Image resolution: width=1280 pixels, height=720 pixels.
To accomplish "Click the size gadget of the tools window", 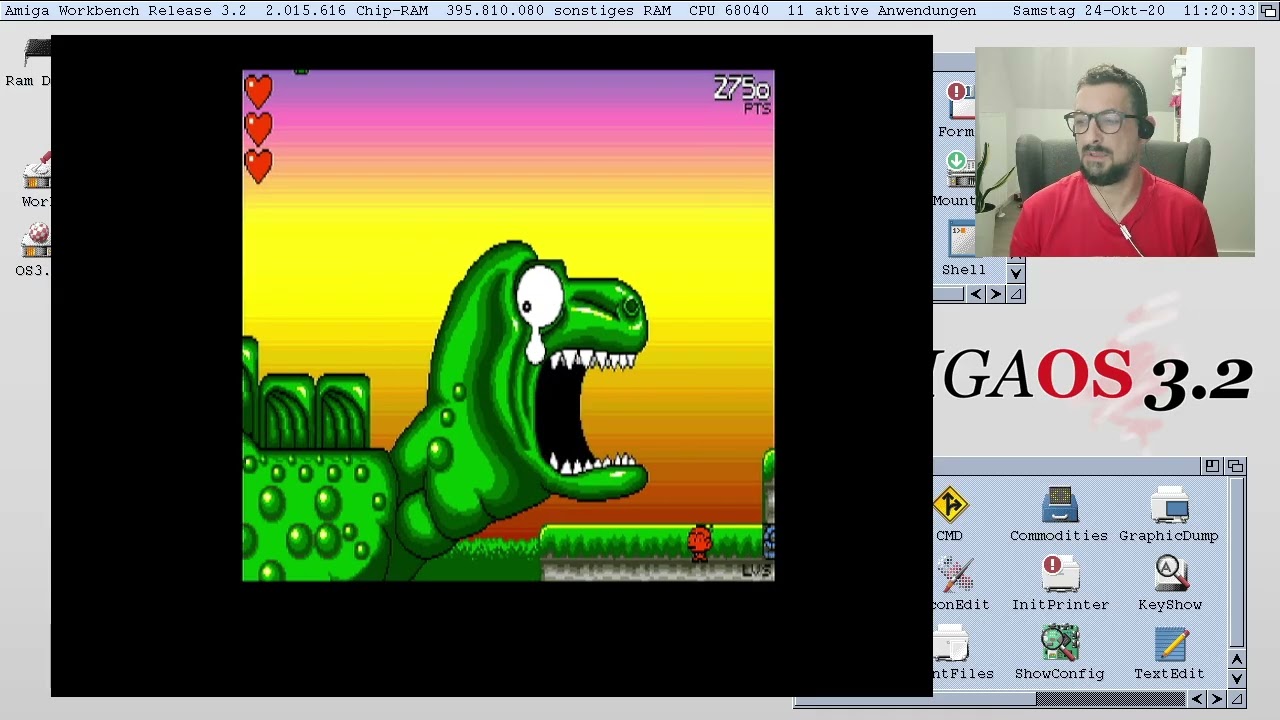I will pyautogui.click(x=1237, y=699).
